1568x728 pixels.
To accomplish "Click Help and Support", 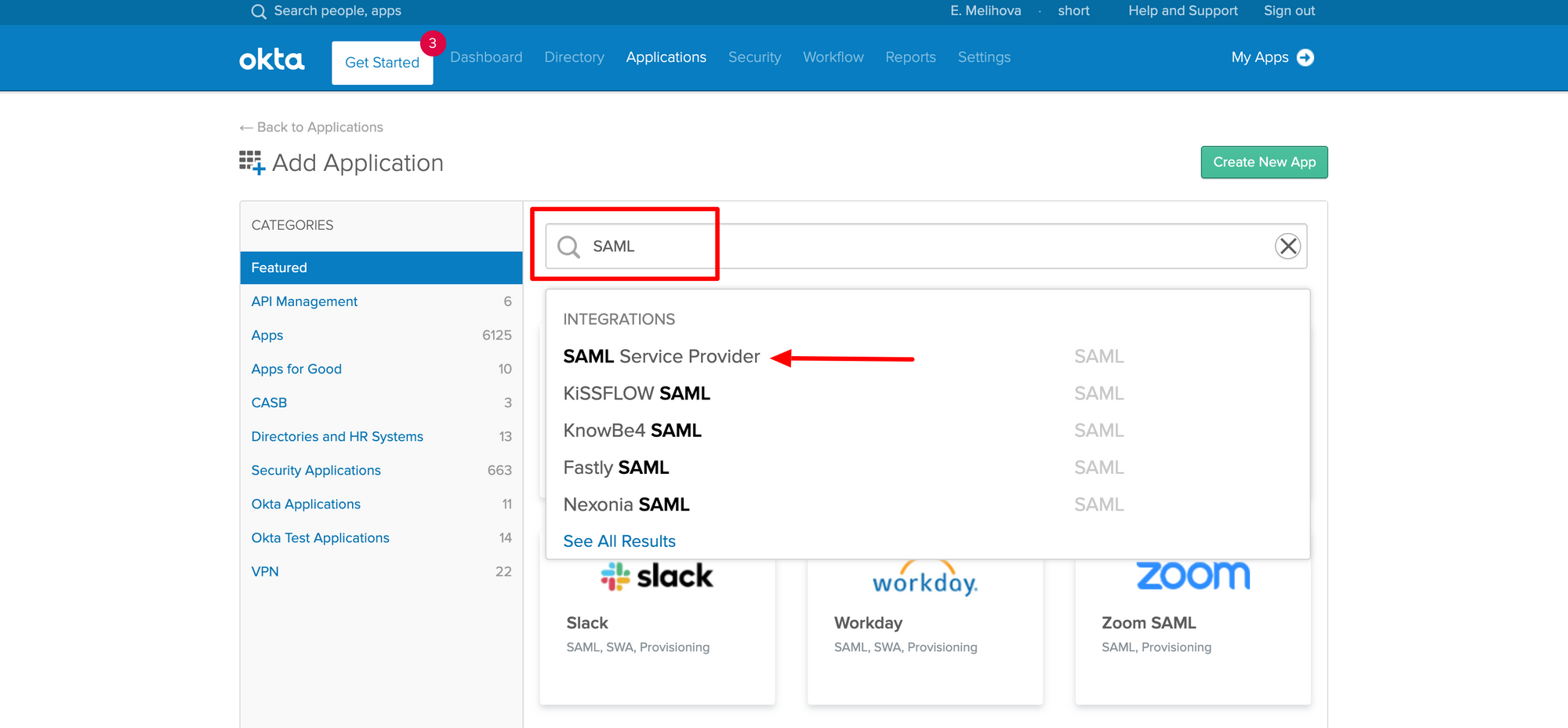I will [1183, 11].
